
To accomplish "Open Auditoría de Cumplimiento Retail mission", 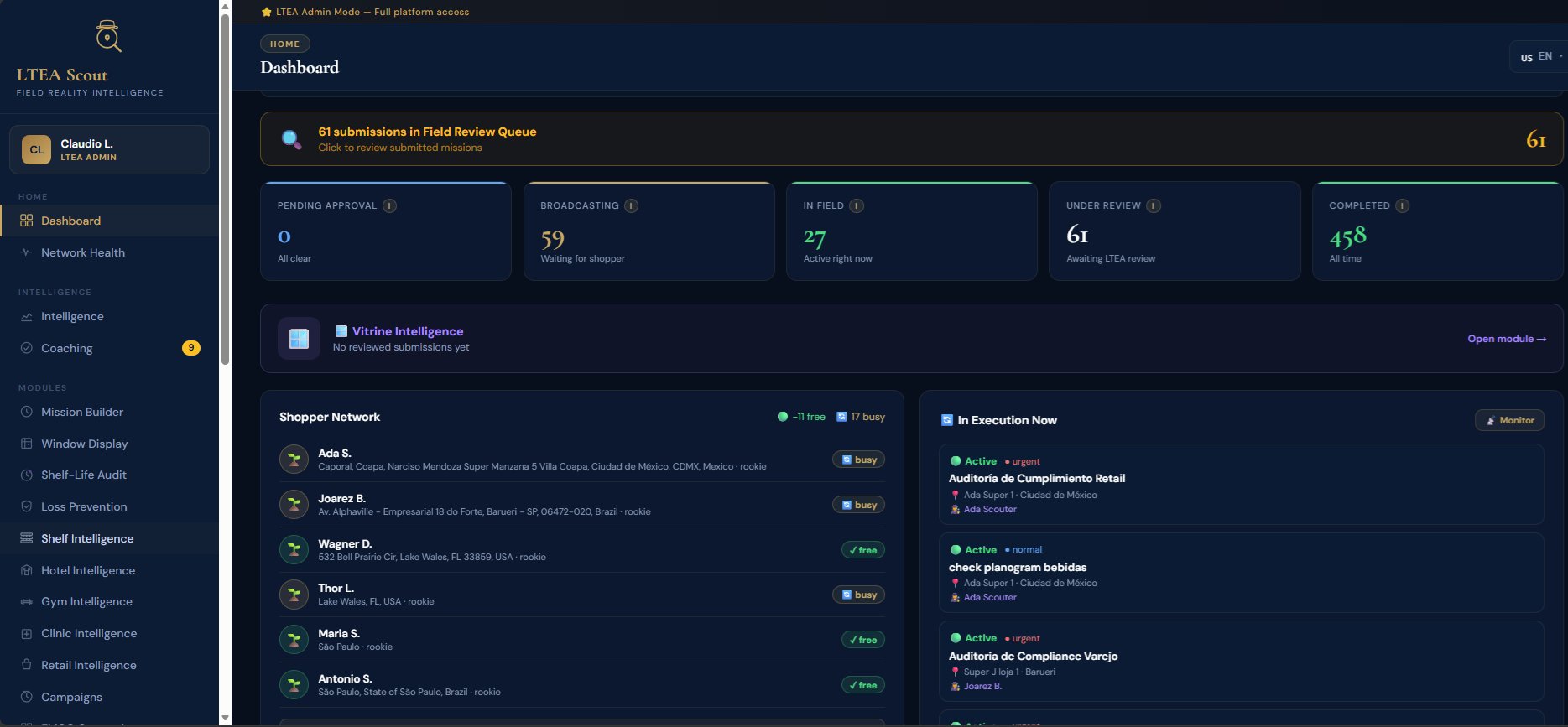I will pos(1242,485).
